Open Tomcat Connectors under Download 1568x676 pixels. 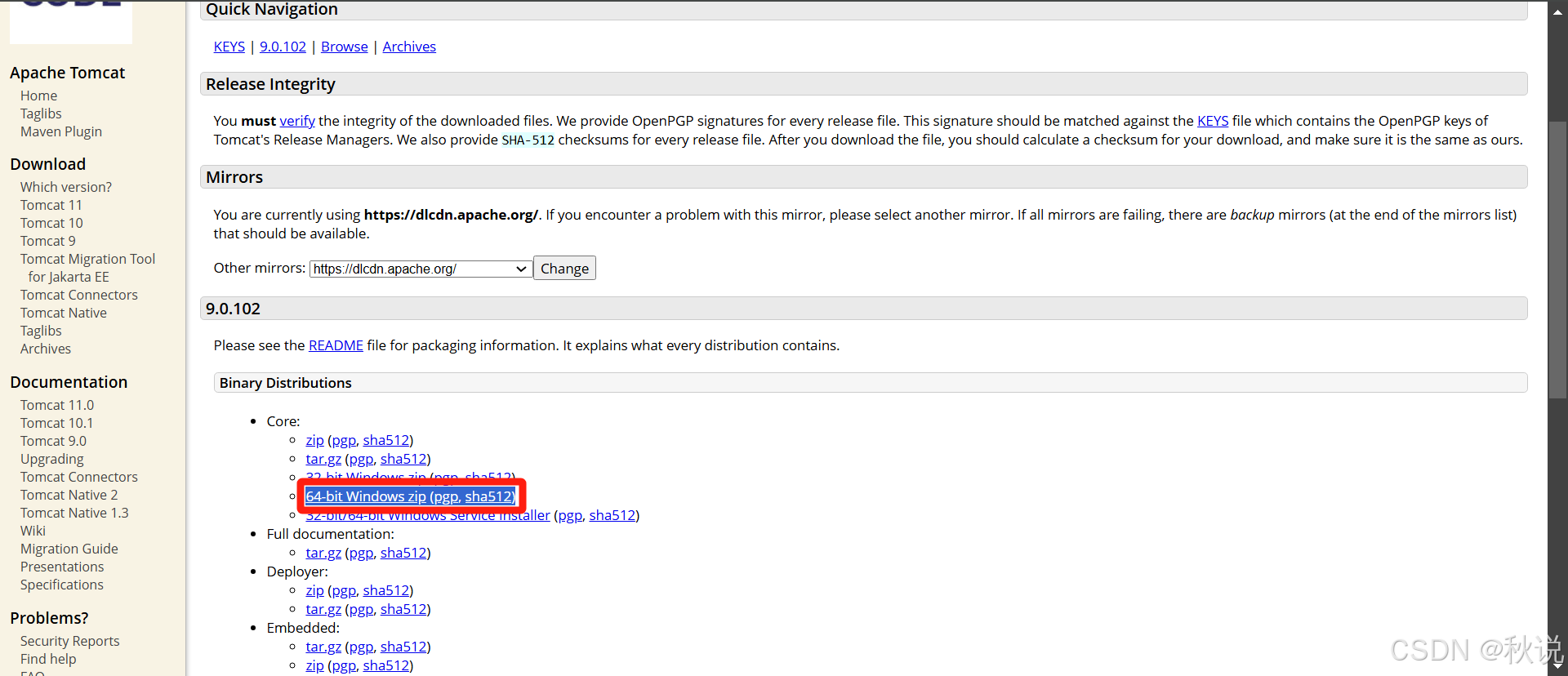(79, 295)
